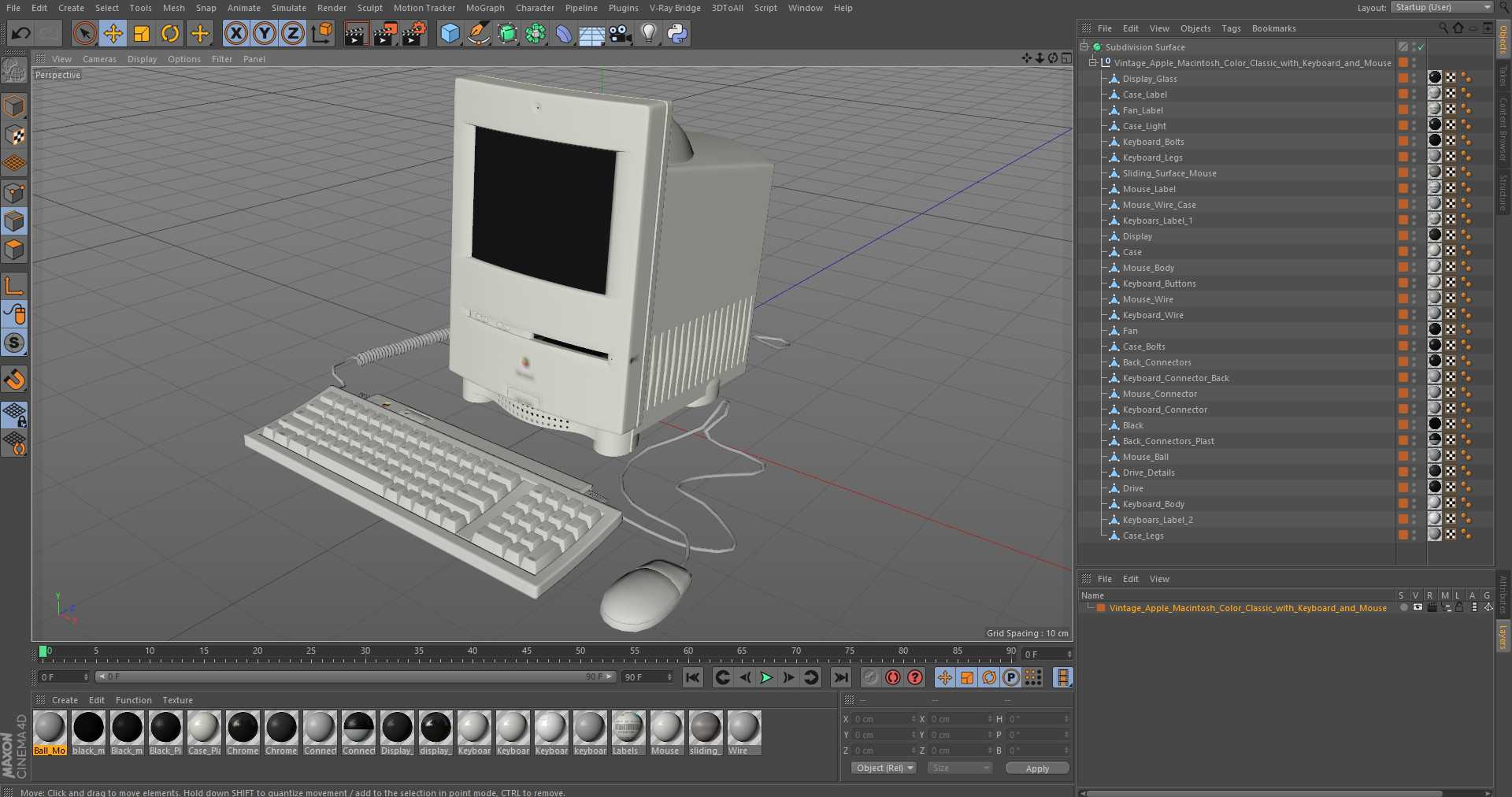Open the Python script icon
This screenshot has height=797, width=1512.
pos(677,33)
